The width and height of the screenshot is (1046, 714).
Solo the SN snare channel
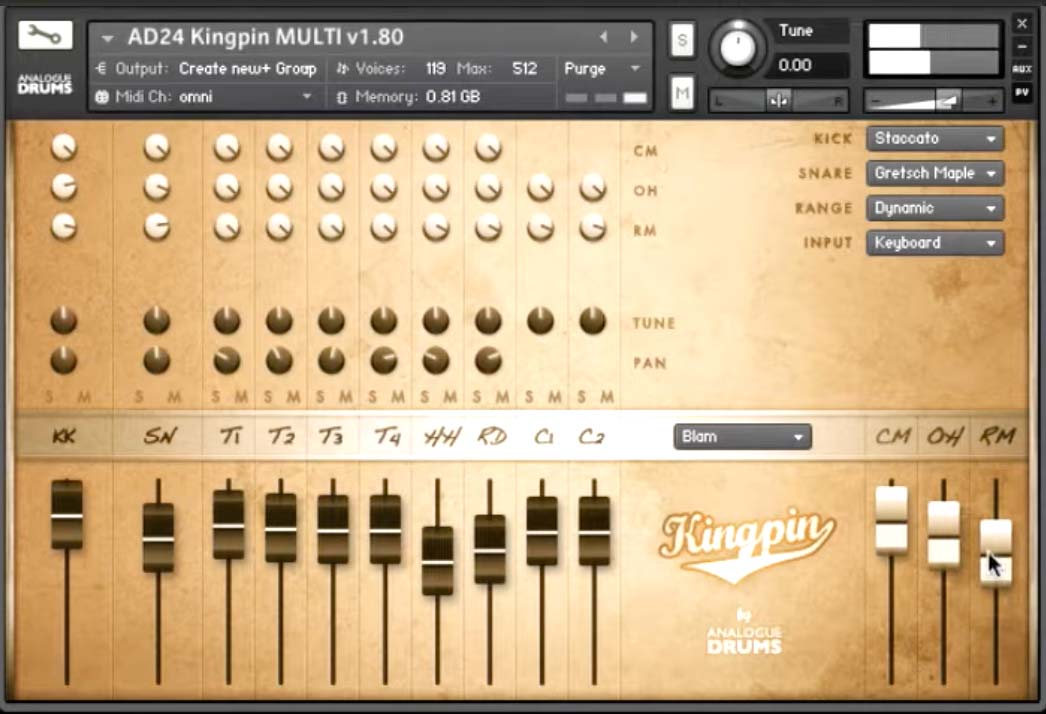pos(139,397)
